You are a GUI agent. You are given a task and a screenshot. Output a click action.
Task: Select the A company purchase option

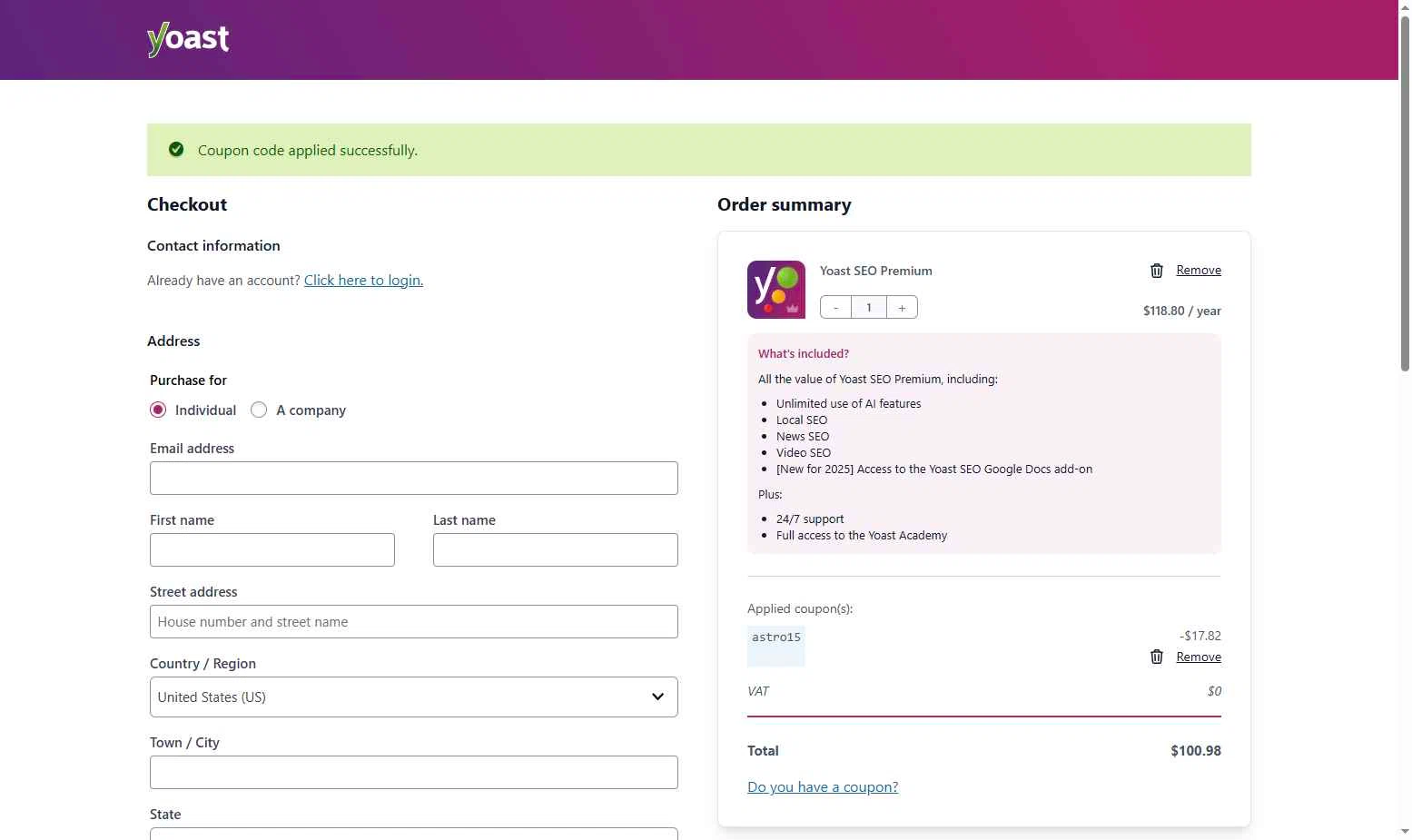point(259,410)
